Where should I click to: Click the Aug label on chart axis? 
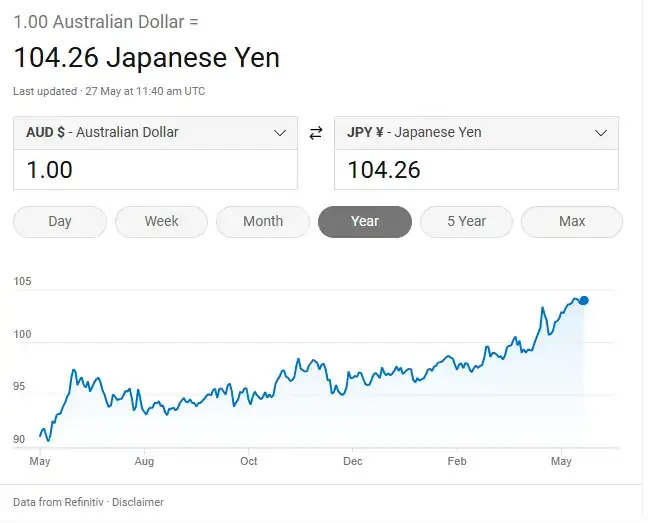tap(144, 461)
